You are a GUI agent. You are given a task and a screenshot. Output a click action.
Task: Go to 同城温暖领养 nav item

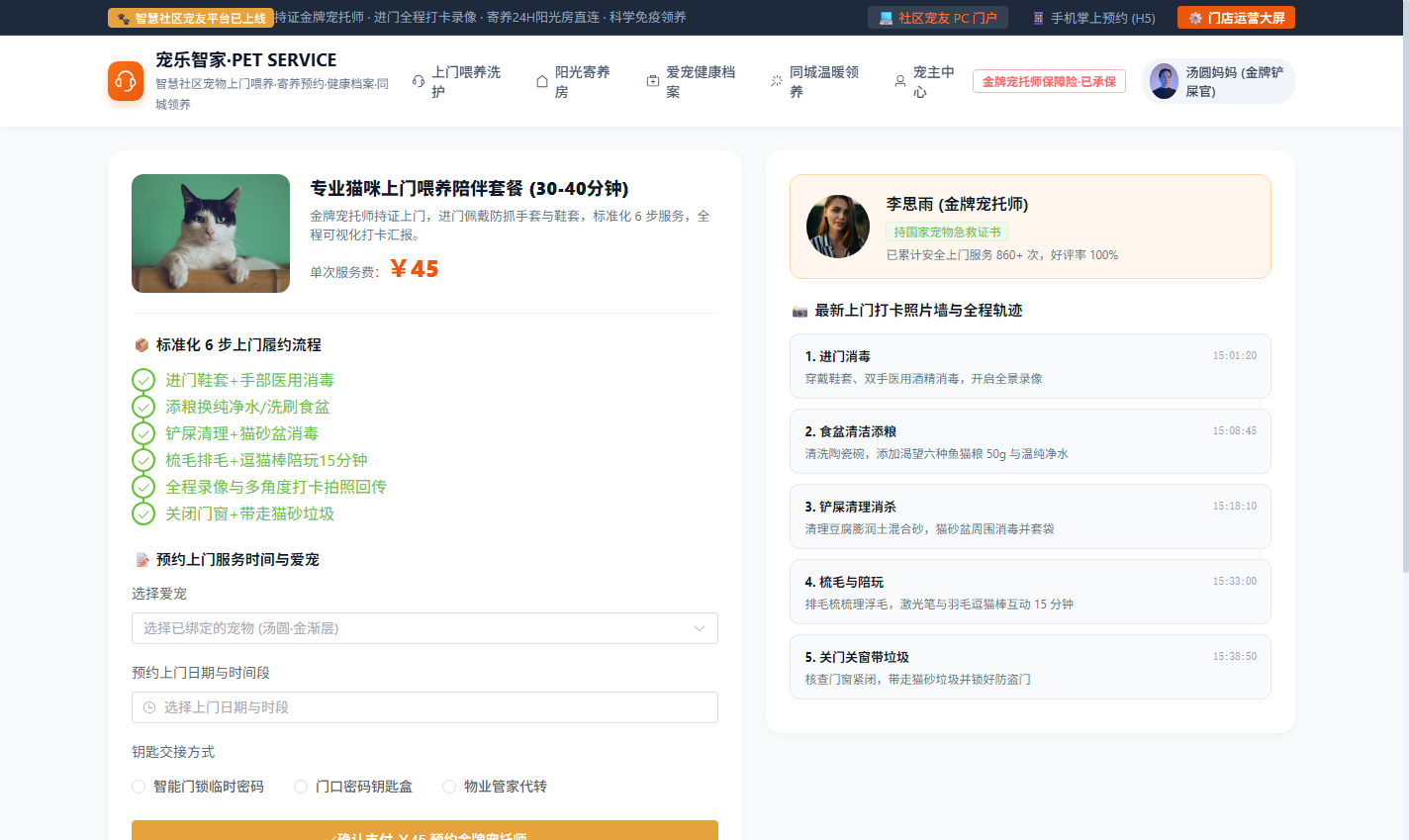[816, 81]
